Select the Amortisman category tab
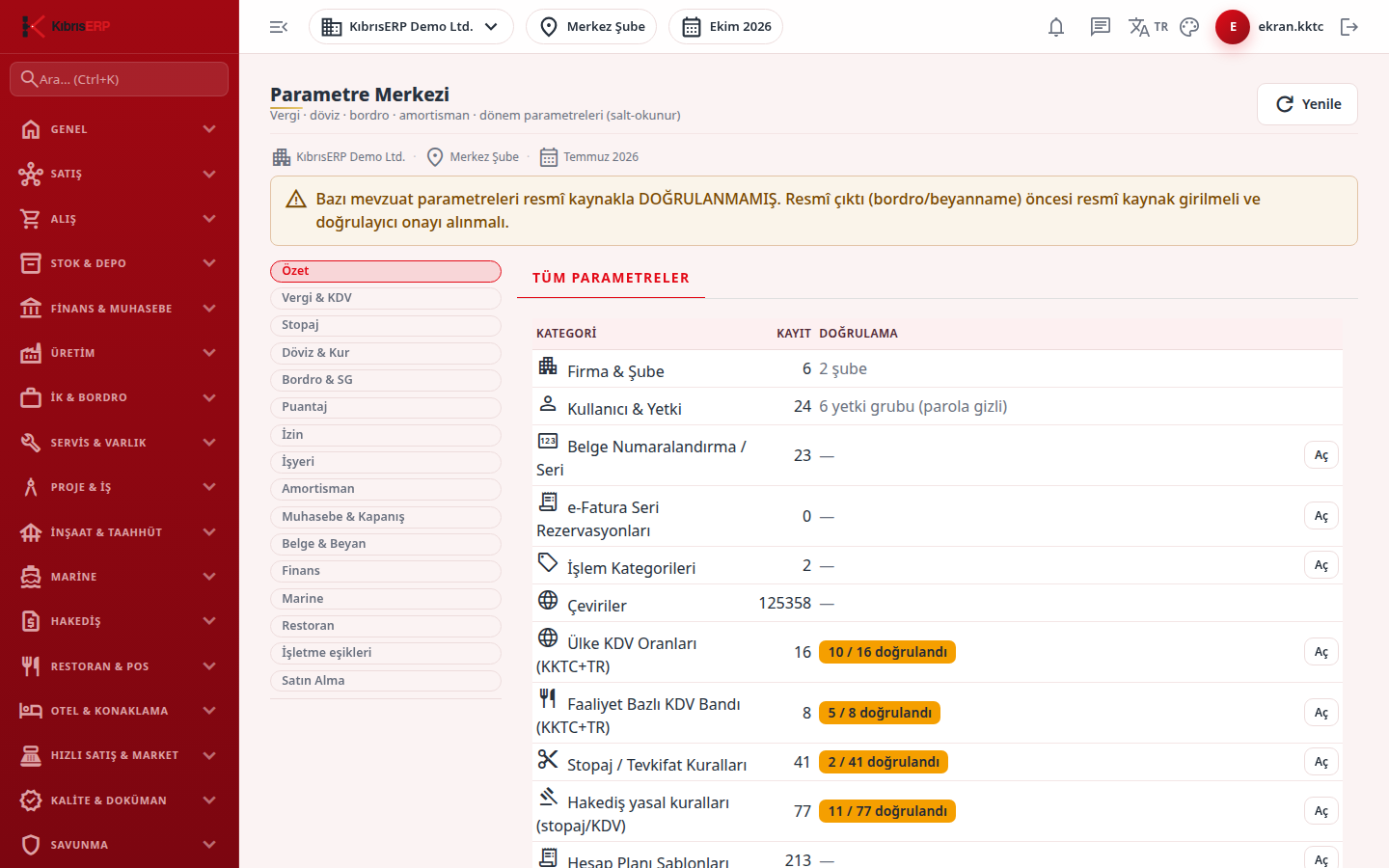 pos(386,489)
